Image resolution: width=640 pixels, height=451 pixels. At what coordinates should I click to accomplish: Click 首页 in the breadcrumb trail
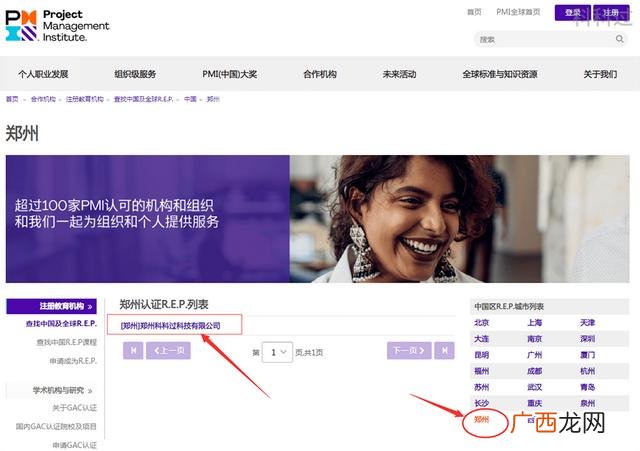(12, 99)
